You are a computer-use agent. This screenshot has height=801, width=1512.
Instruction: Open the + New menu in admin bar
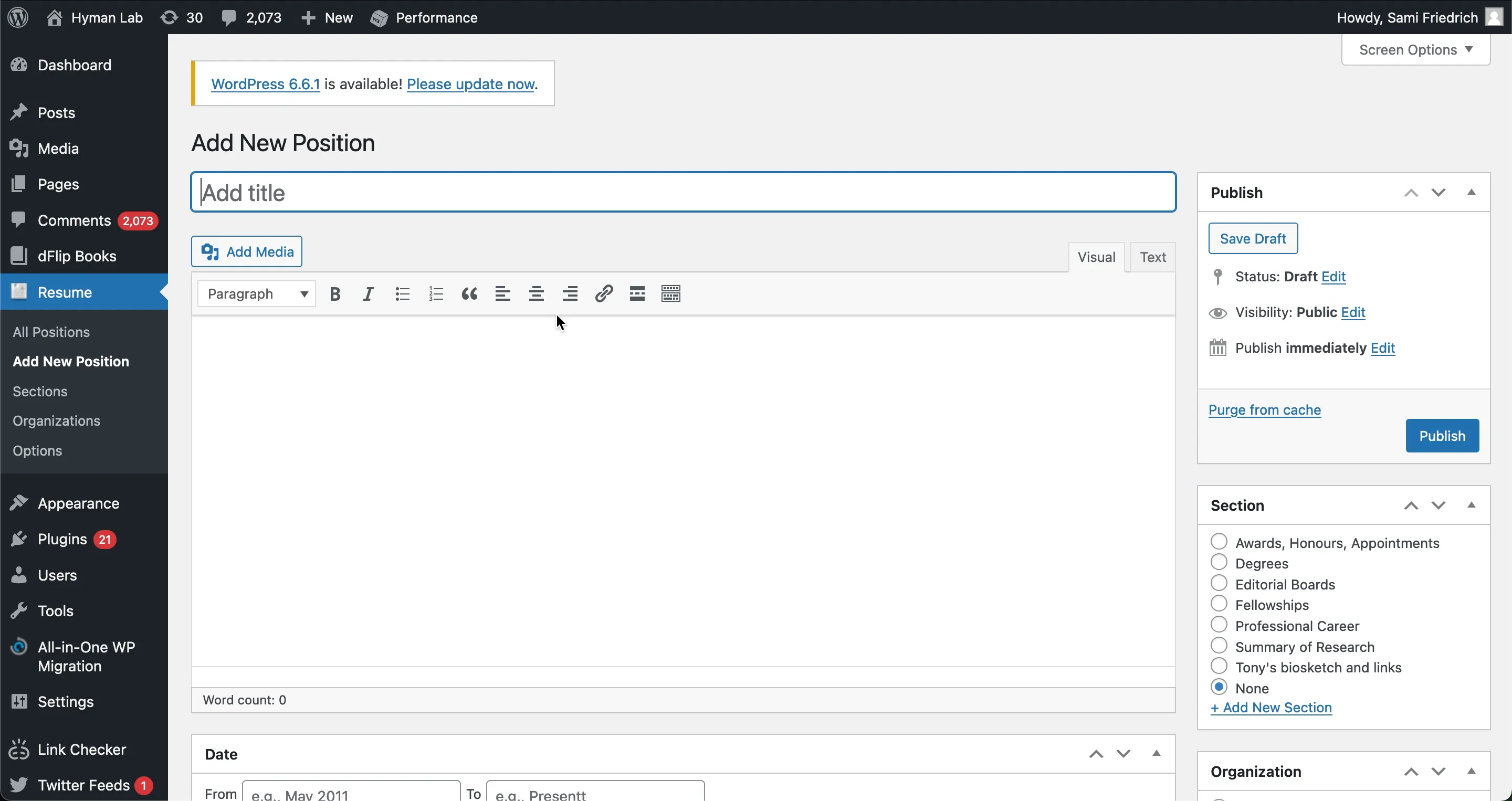pyautogui.click(x=327, y=18)
